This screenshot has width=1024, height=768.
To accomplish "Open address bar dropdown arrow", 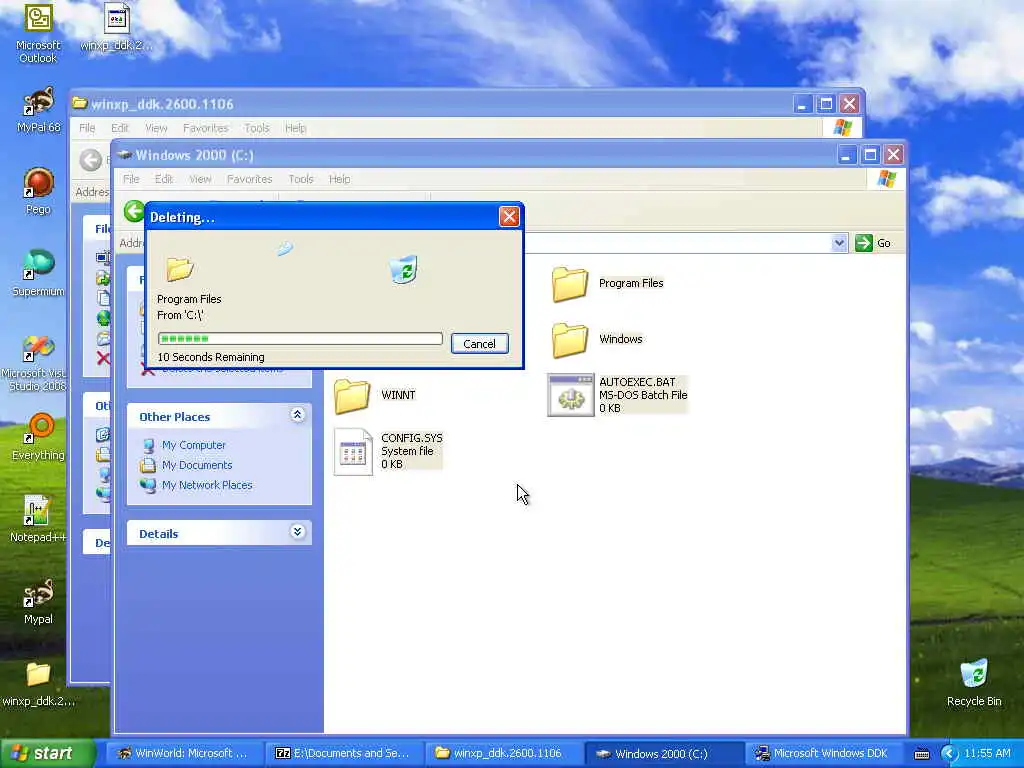I will pos(839,243).
